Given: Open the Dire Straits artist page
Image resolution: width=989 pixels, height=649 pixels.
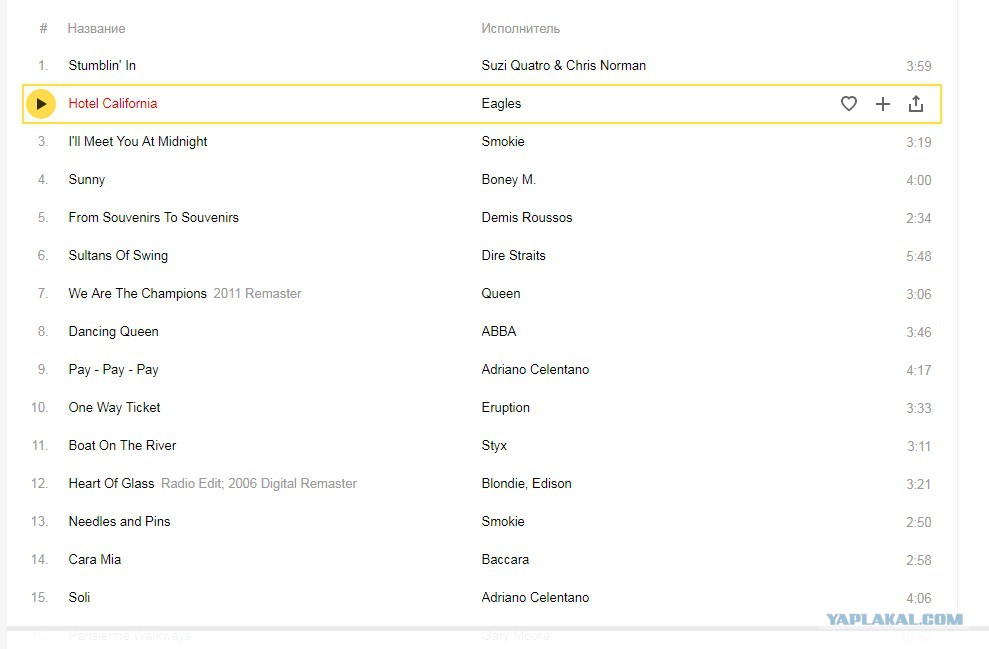Looking at the screenshot, I should pos(513,255).
